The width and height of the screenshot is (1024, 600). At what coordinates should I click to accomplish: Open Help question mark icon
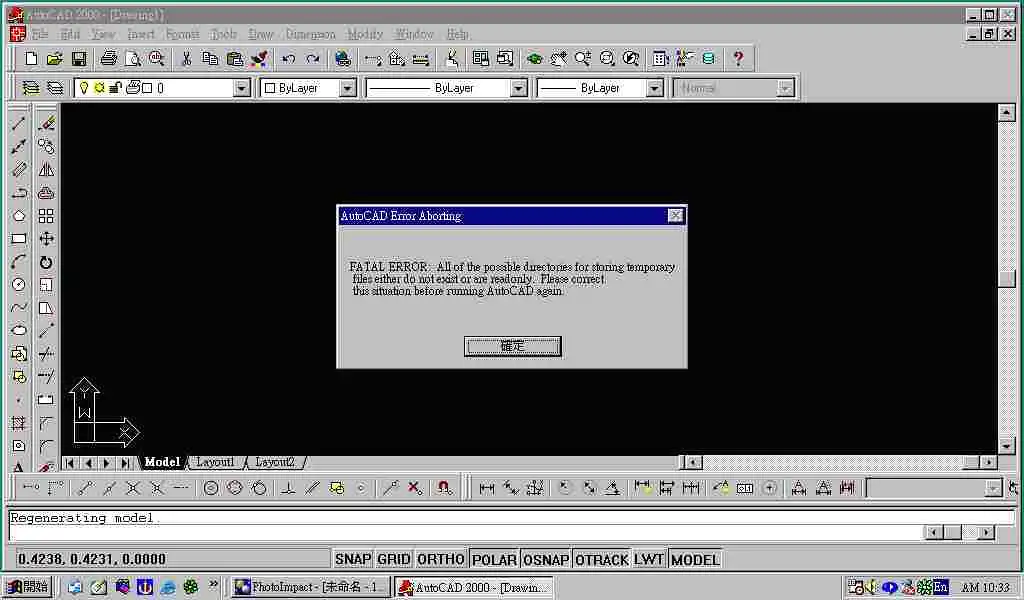[738, 59]
